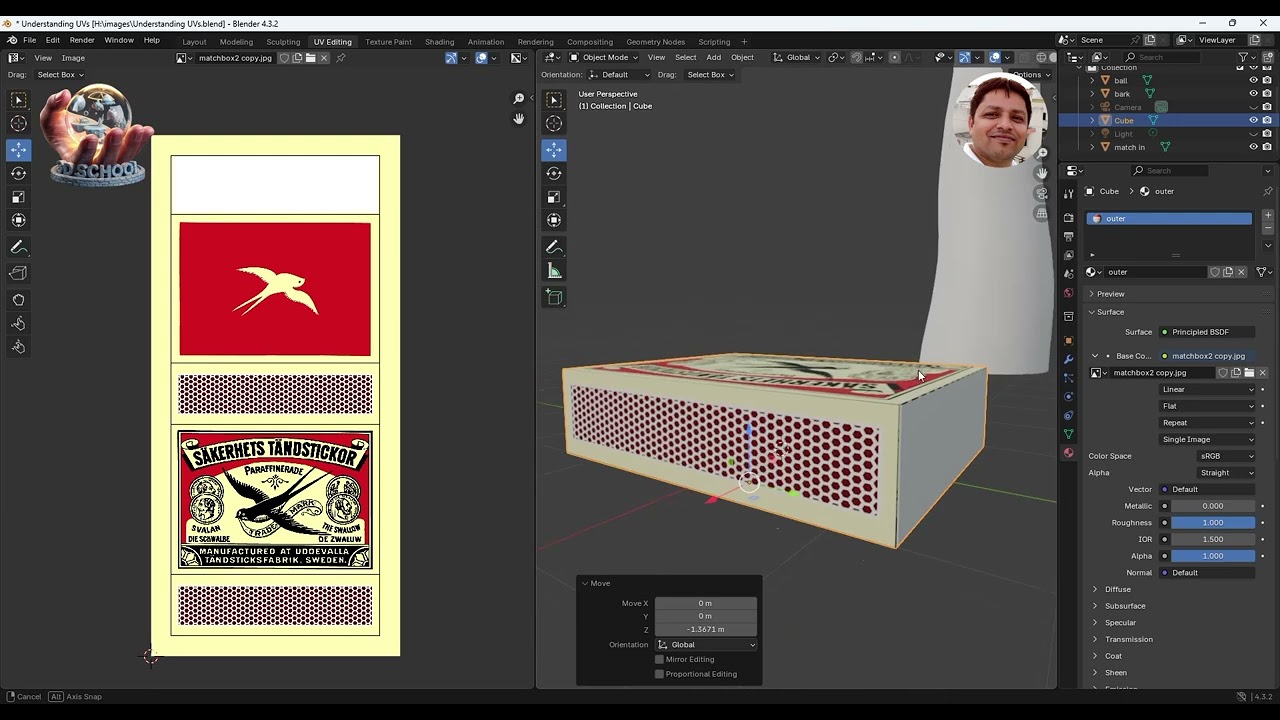Image resolution: width=1280 pixels, height=720 pixels.
Task: Open the Output properties tab
Action: pos(1068,236)
